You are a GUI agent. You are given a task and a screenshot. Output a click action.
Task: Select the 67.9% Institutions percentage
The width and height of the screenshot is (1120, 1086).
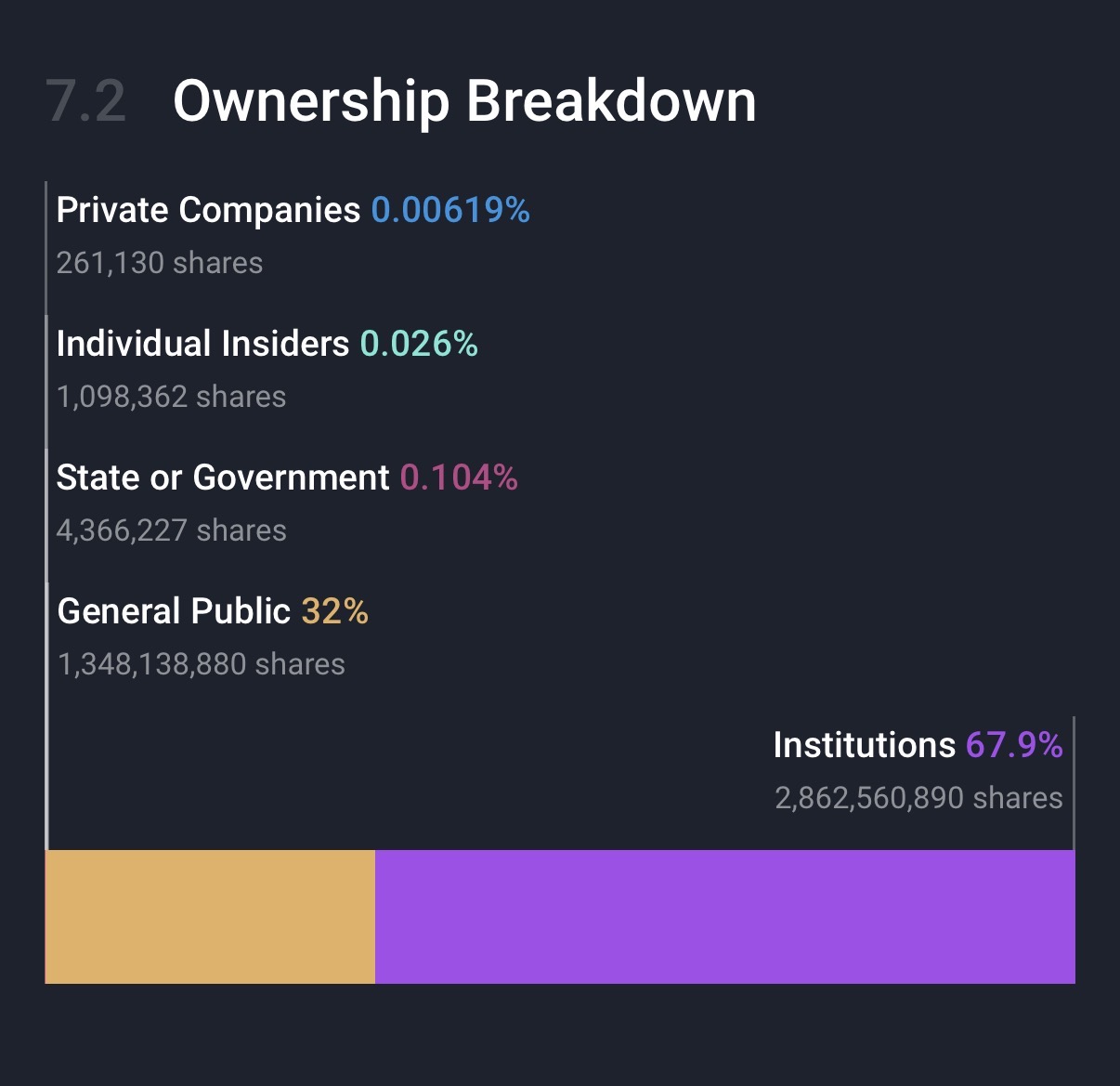coord(1014,745)
